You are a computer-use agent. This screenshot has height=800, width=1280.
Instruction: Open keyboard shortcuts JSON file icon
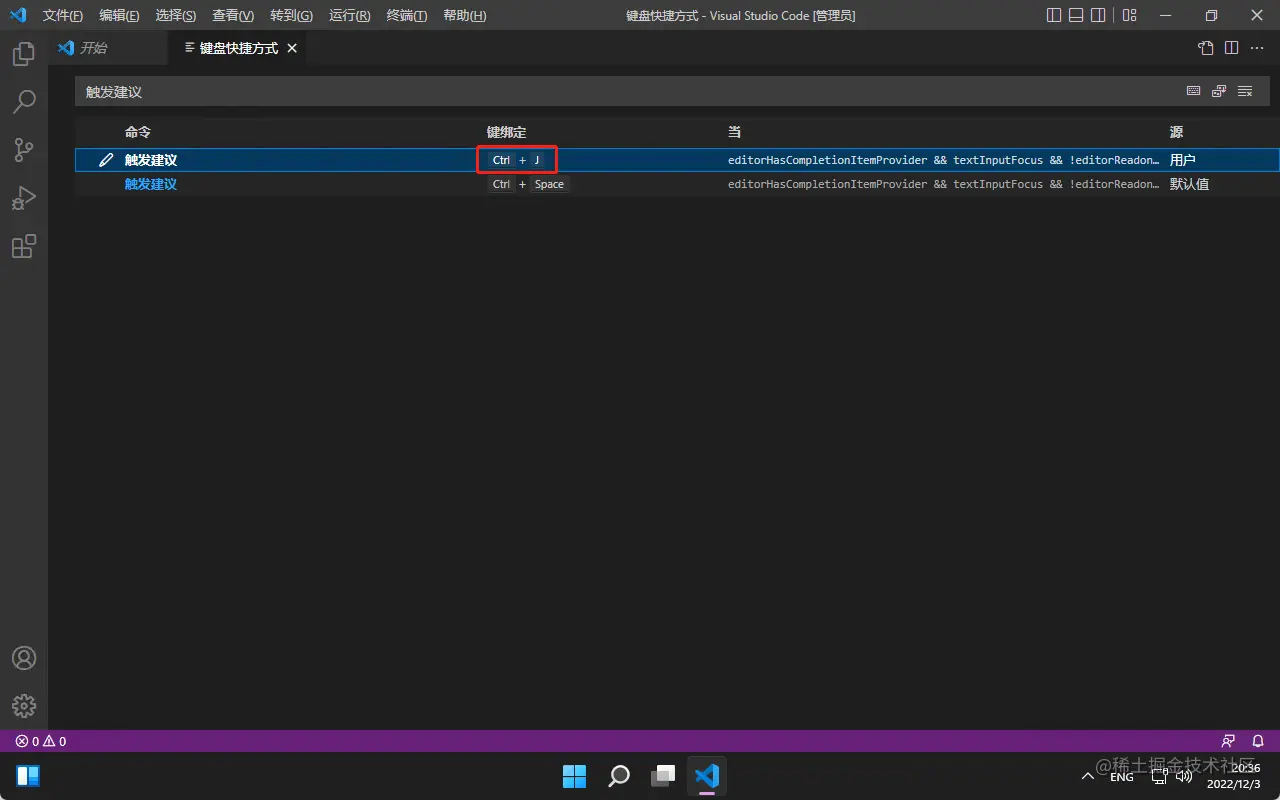coord(1206,48)
